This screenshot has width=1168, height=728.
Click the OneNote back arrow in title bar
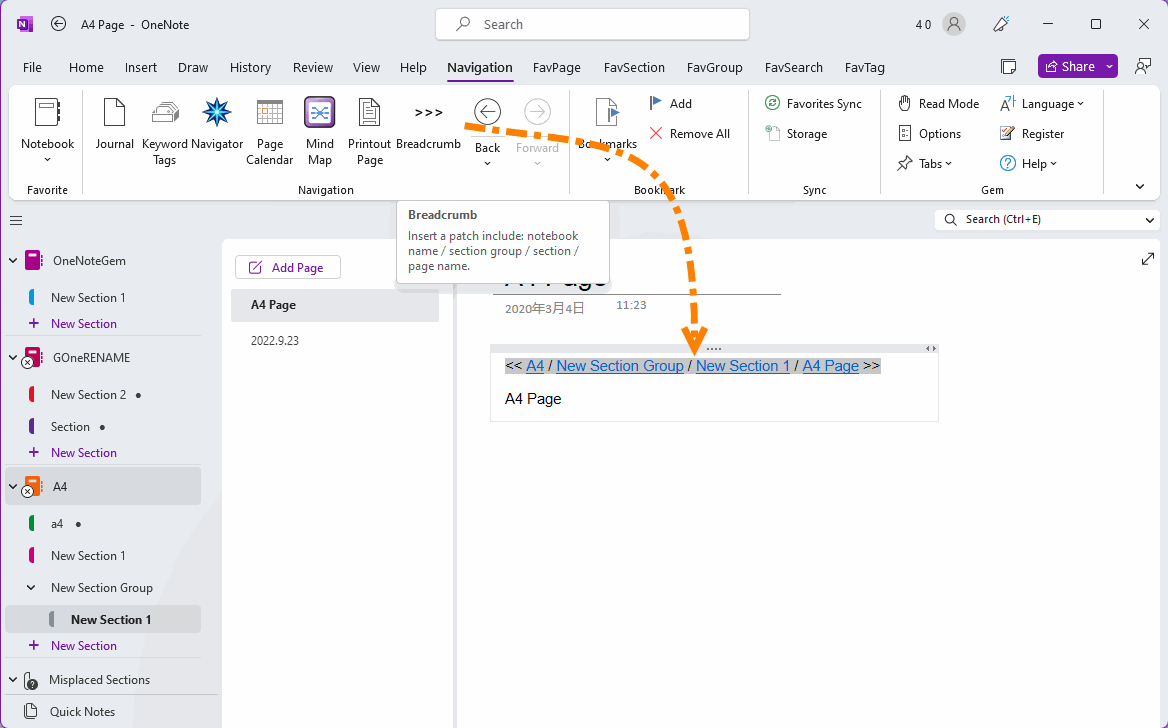58,24
